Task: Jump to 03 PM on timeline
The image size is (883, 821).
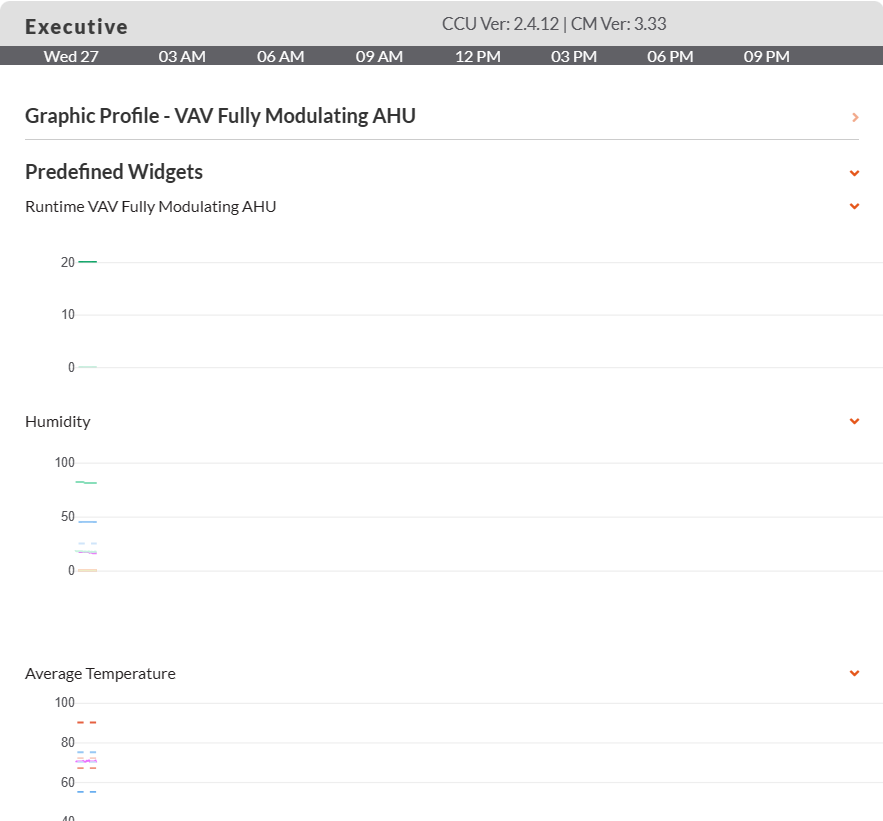Action: [x=574, y=56]
